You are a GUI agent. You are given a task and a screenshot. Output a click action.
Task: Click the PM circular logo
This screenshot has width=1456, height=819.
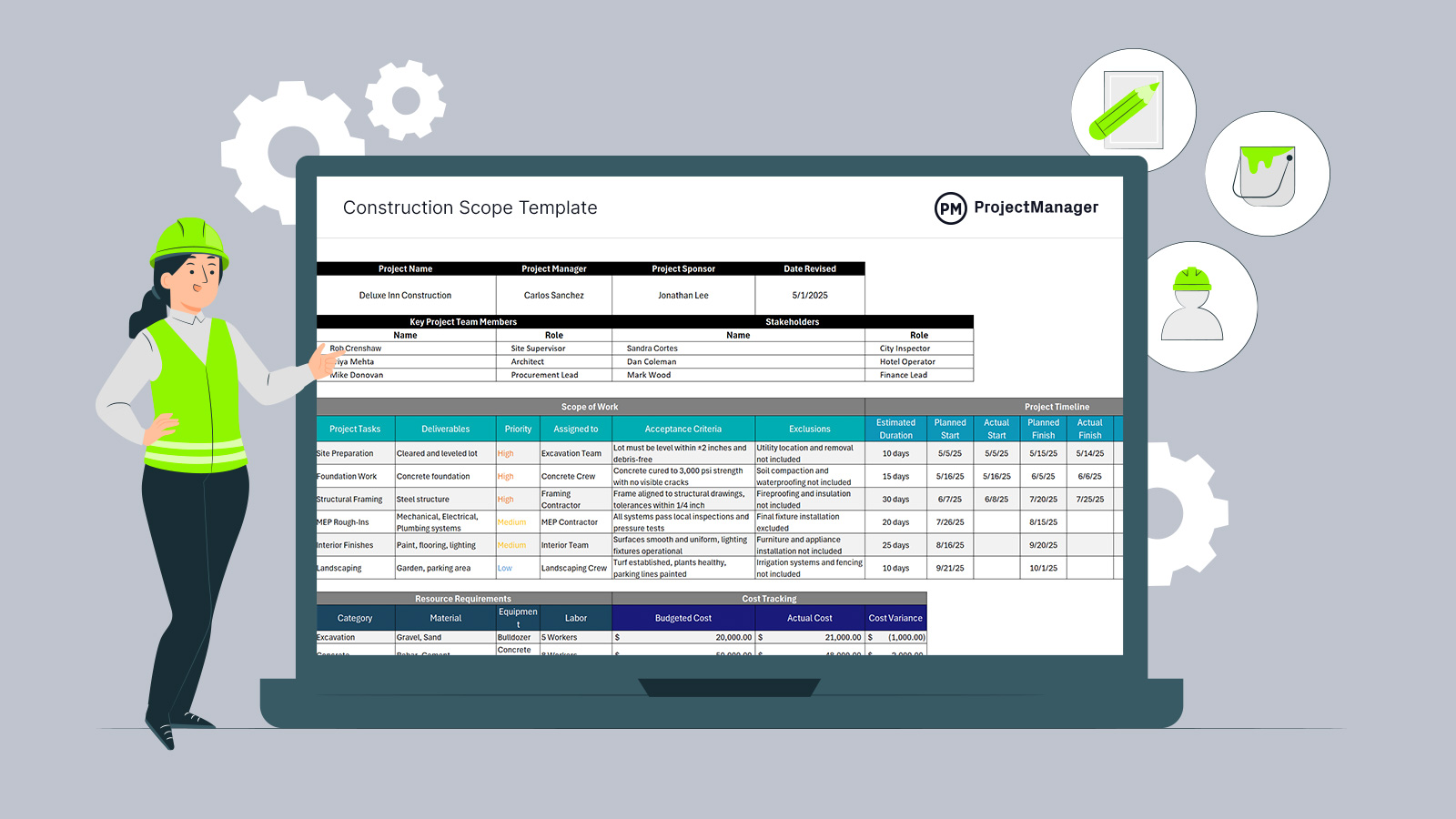(x=950, y=208)
